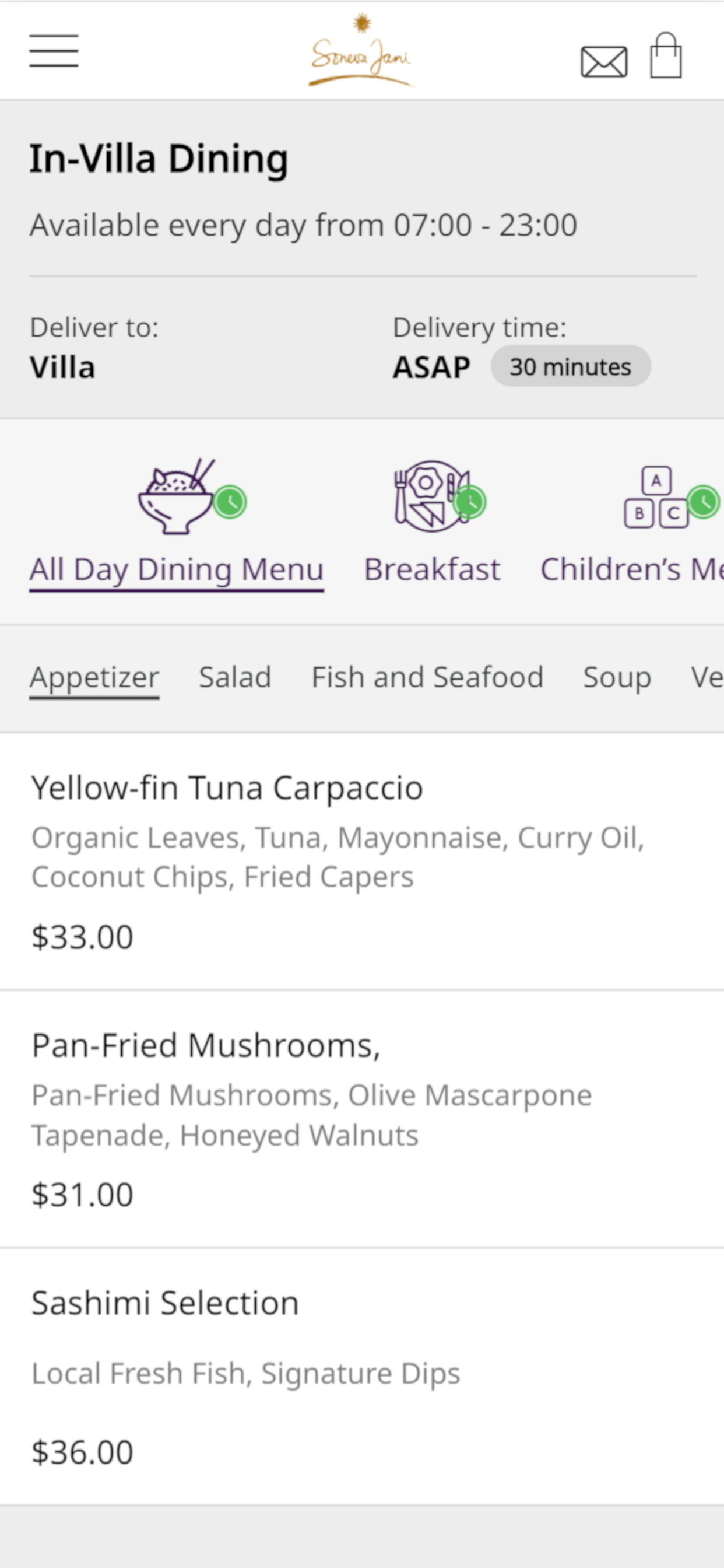
Task: Switch to the Salad category tab
Action: (235, 677)
